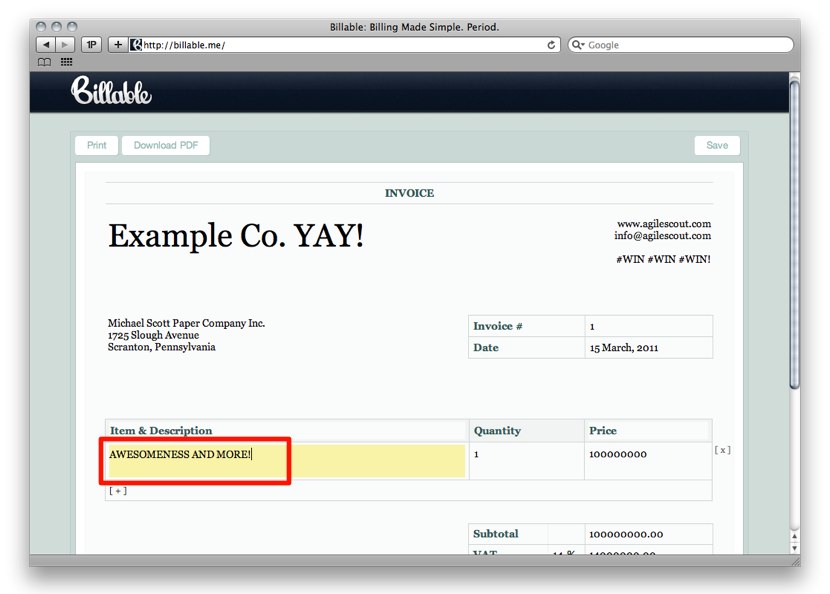Viewport: 830px width, 594px height.
Task: Edit address line 1725 Slough Avenue
Action: (x=154, y=335)
